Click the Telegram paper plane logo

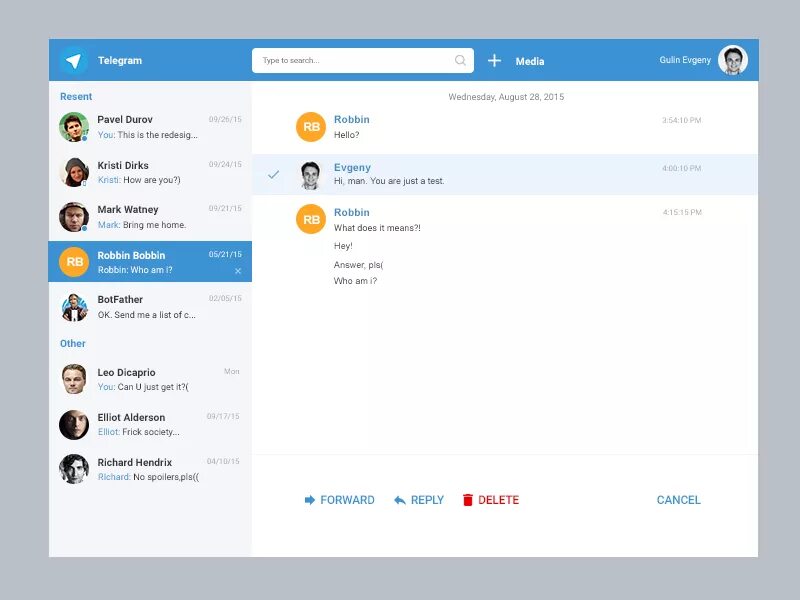click(73, 61)
